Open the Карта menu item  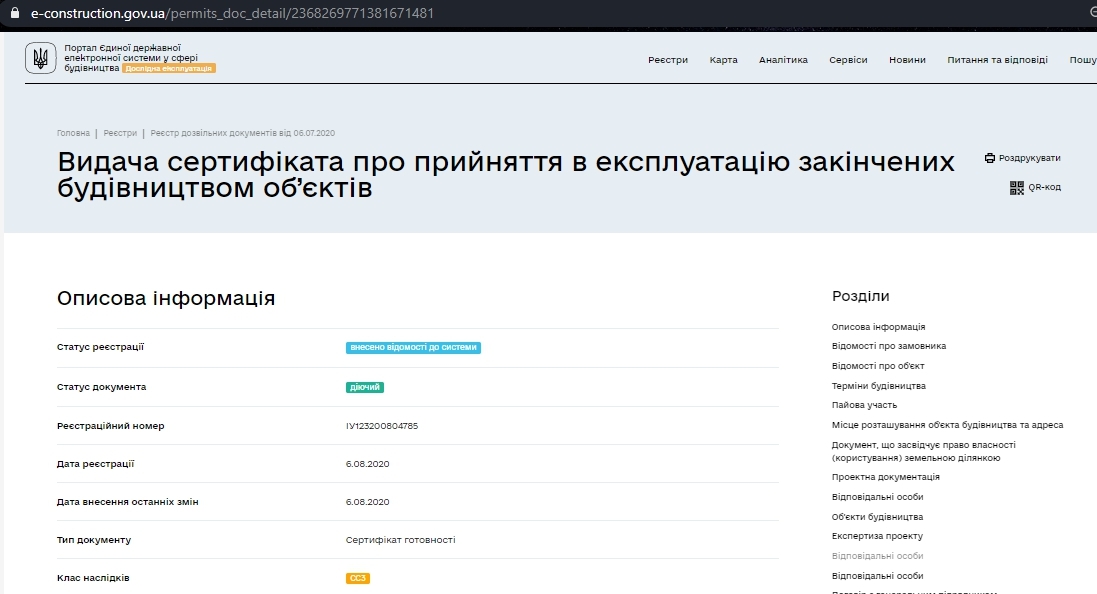point(723,60)
